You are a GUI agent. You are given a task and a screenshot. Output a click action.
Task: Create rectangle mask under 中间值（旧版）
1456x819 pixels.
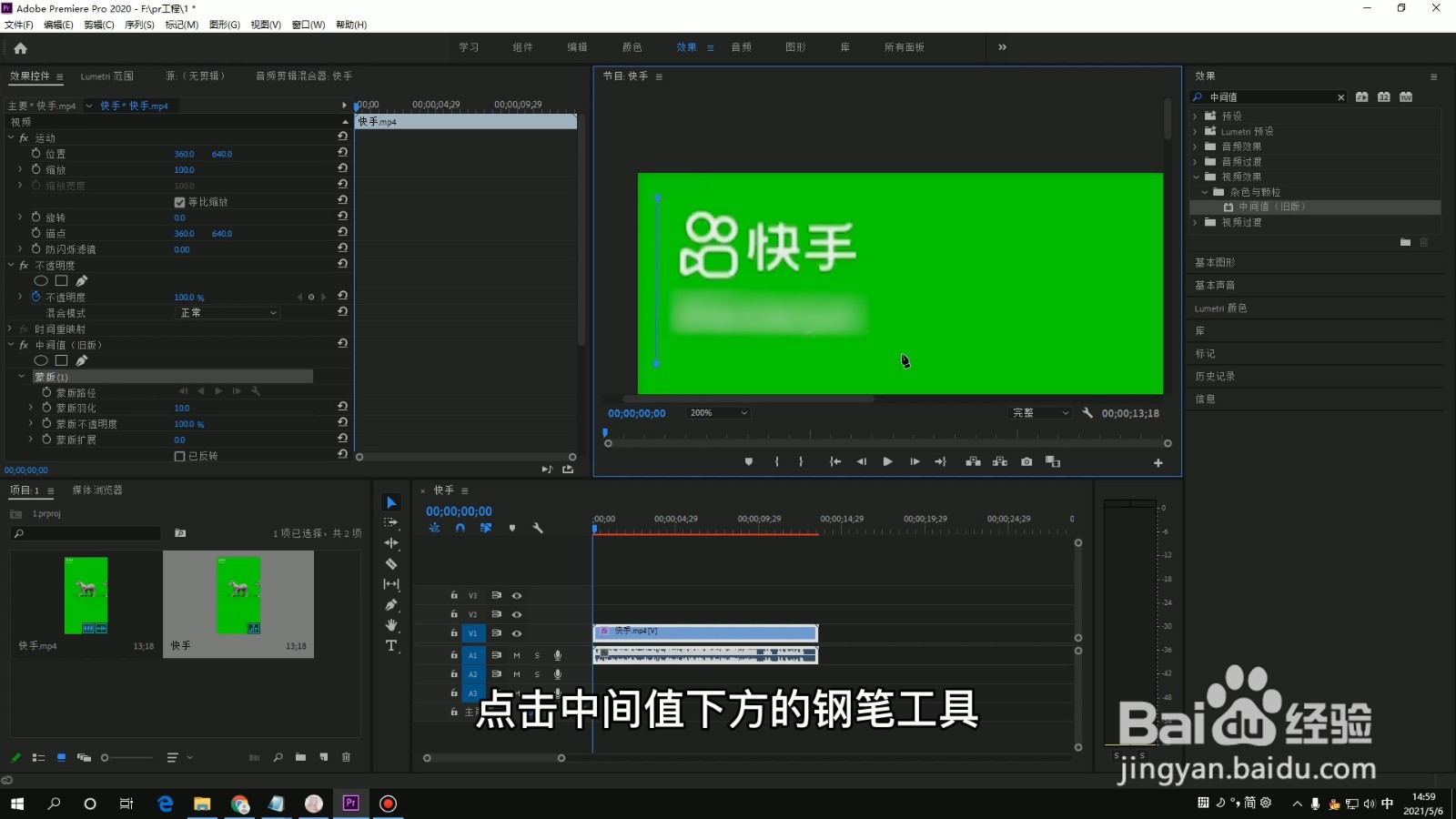(62, 360)
